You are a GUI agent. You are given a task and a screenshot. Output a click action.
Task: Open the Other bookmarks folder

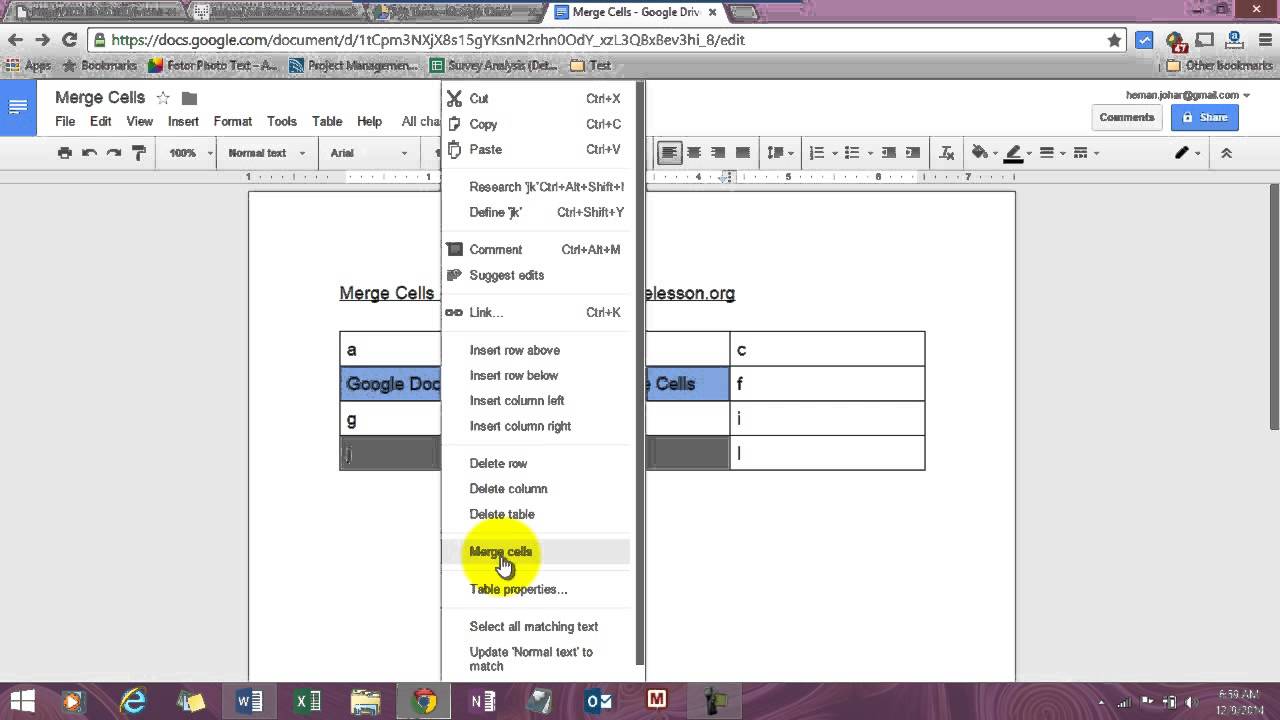(1220, 65)
